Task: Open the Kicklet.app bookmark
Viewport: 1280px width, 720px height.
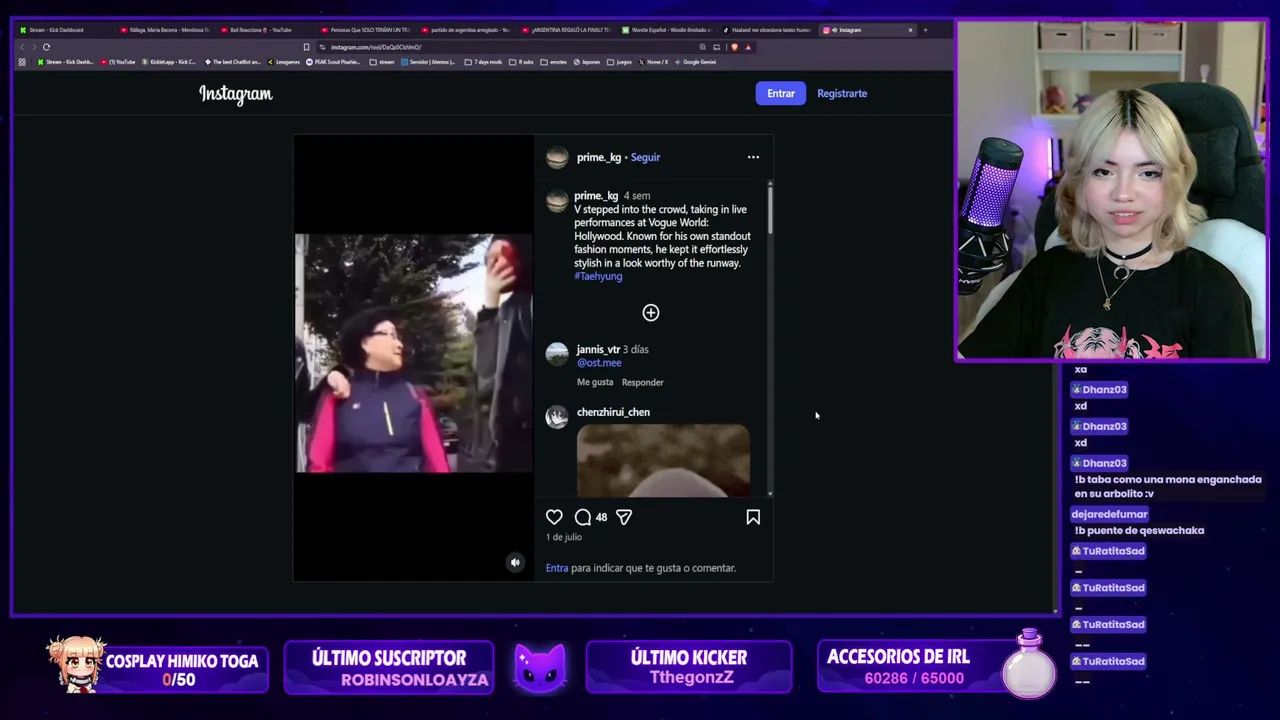Action: 170,62
